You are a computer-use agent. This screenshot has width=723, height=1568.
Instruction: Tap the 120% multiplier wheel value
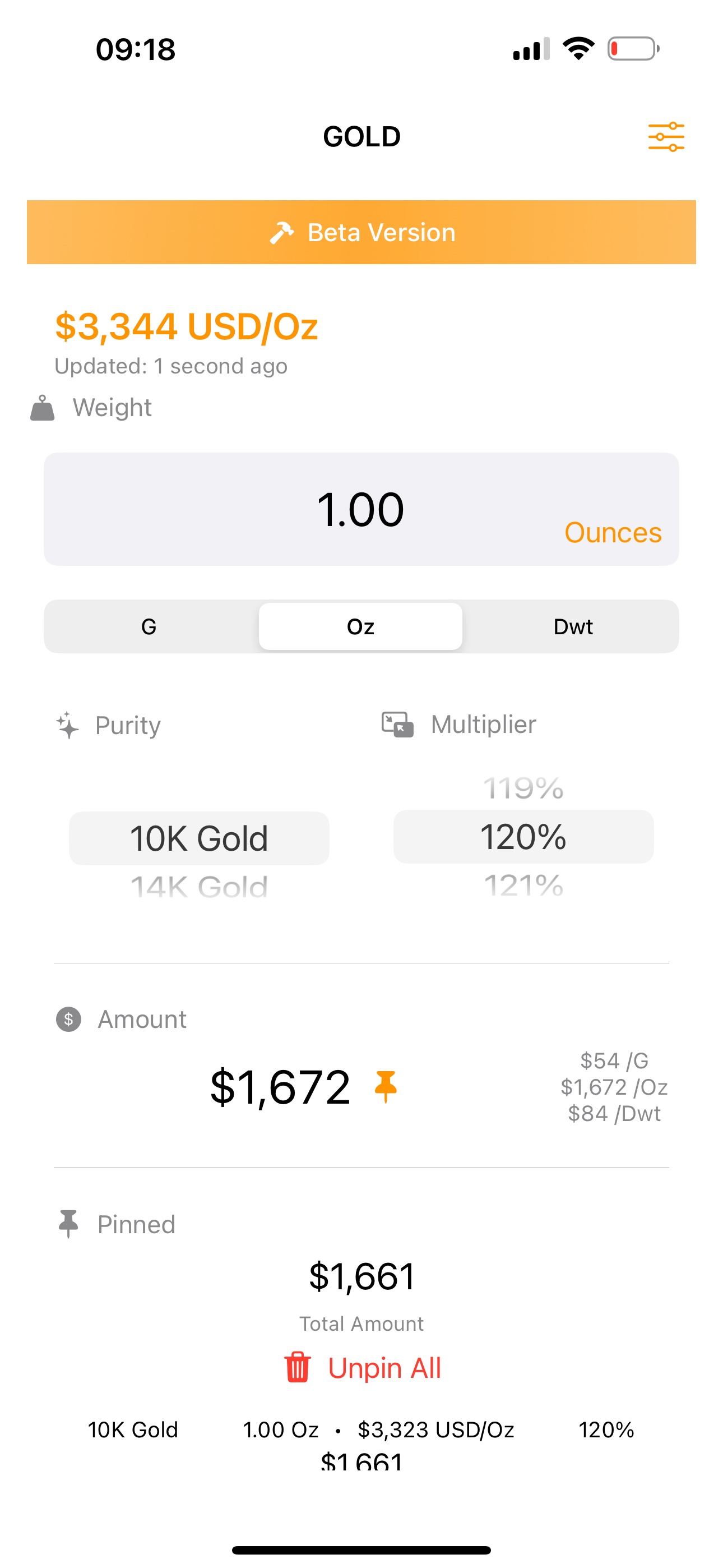tap(523, 836)
